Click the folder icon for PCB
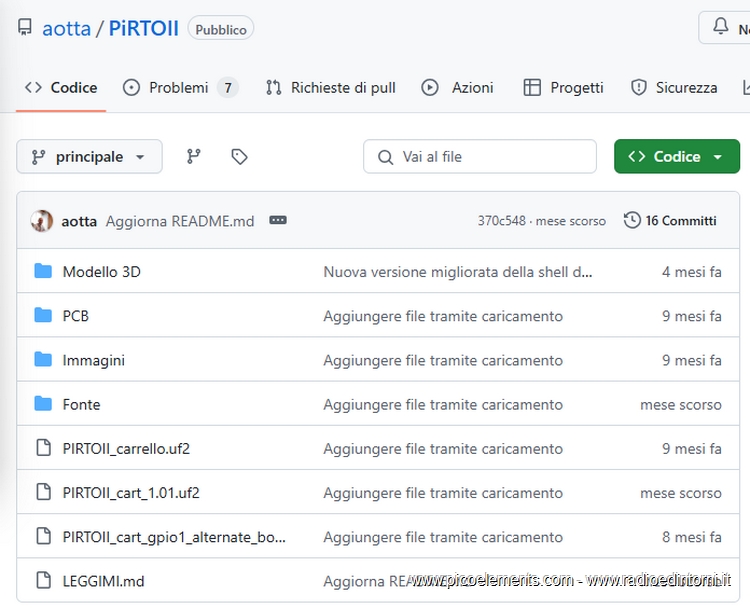This screenshot has height=608, width=750. pos(43,315)
